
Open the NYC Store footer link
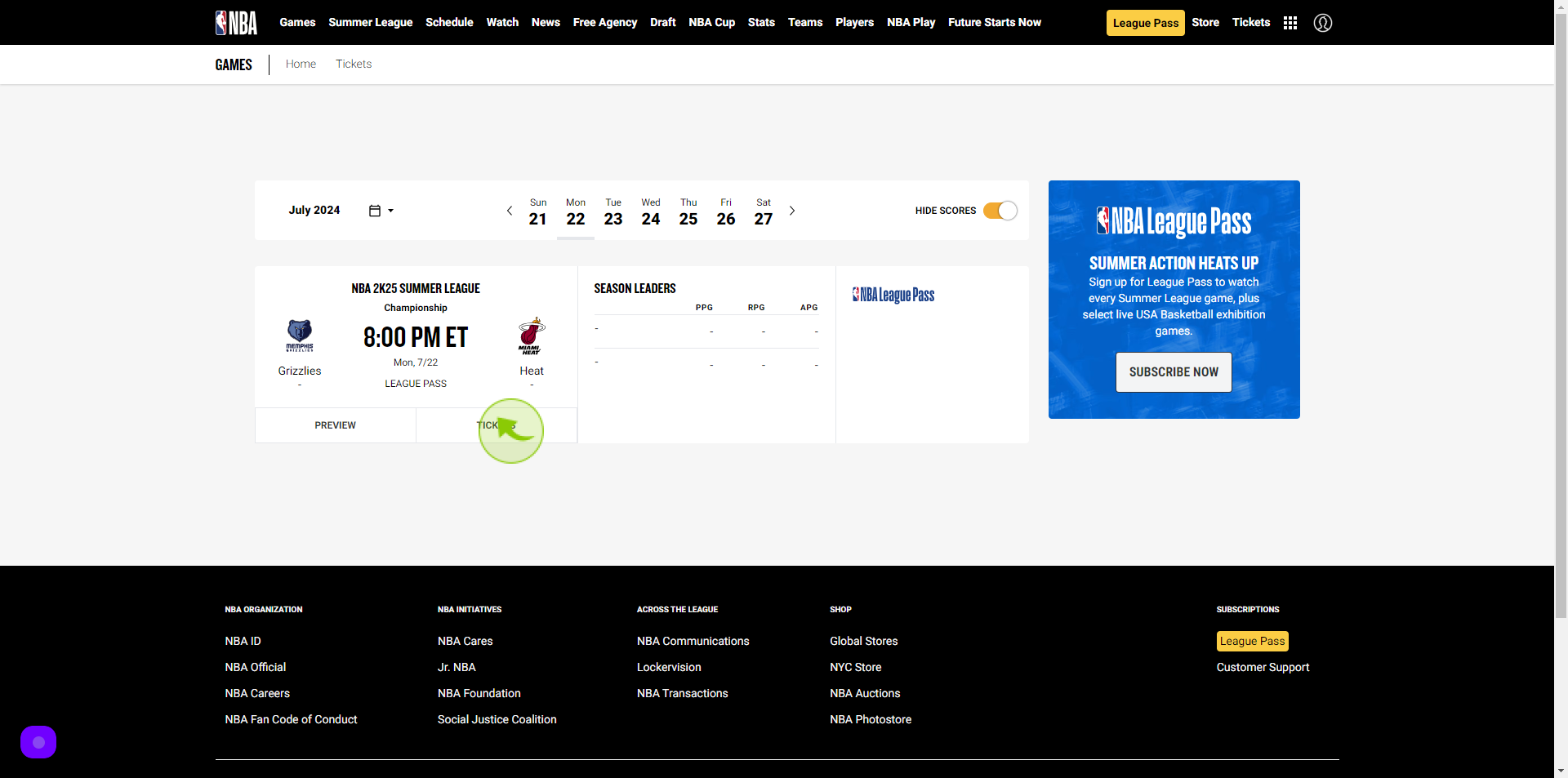[856, 667]
